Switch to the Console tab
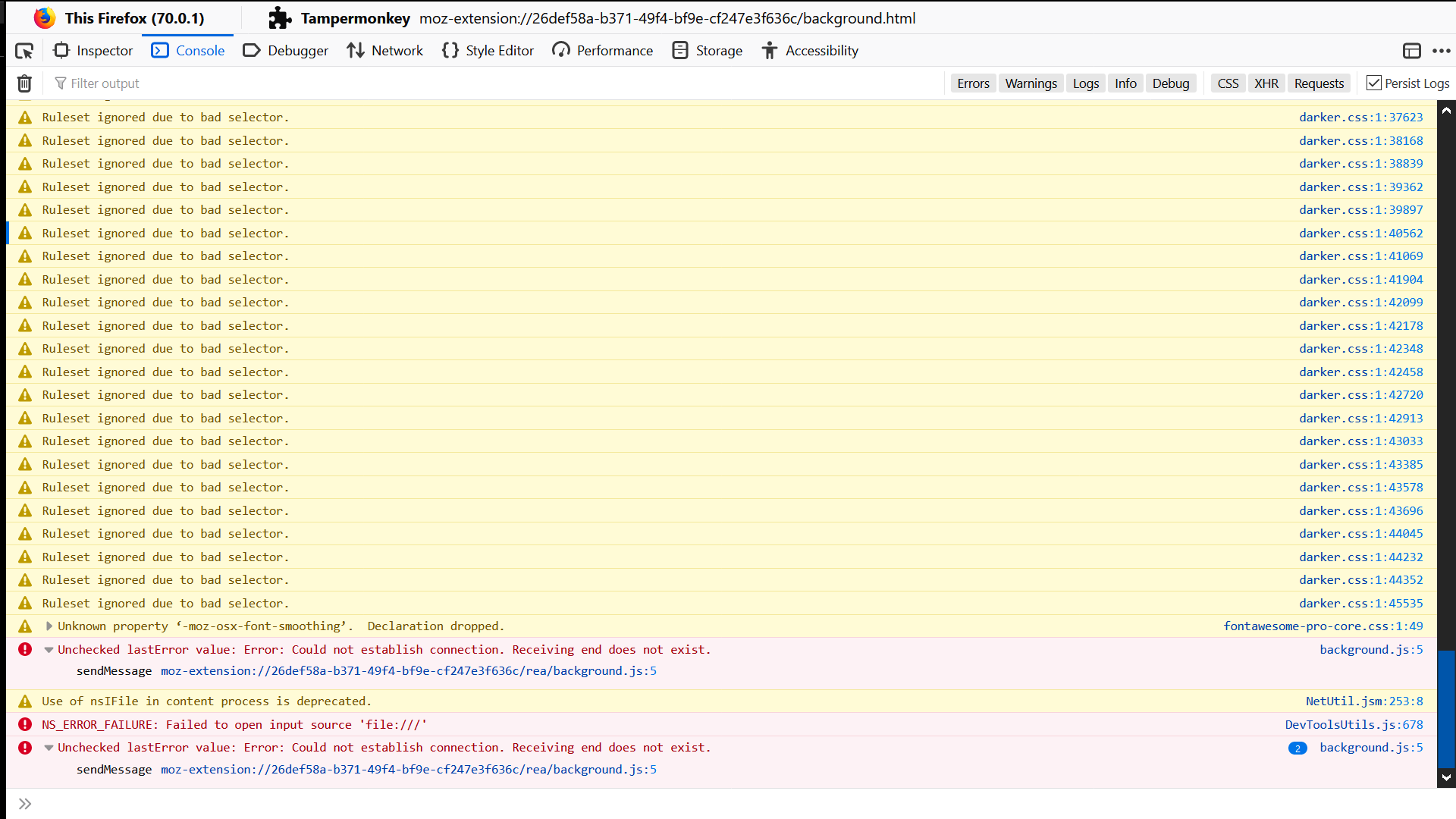Viewport: 1456px width, 819px height. (187, 50)
